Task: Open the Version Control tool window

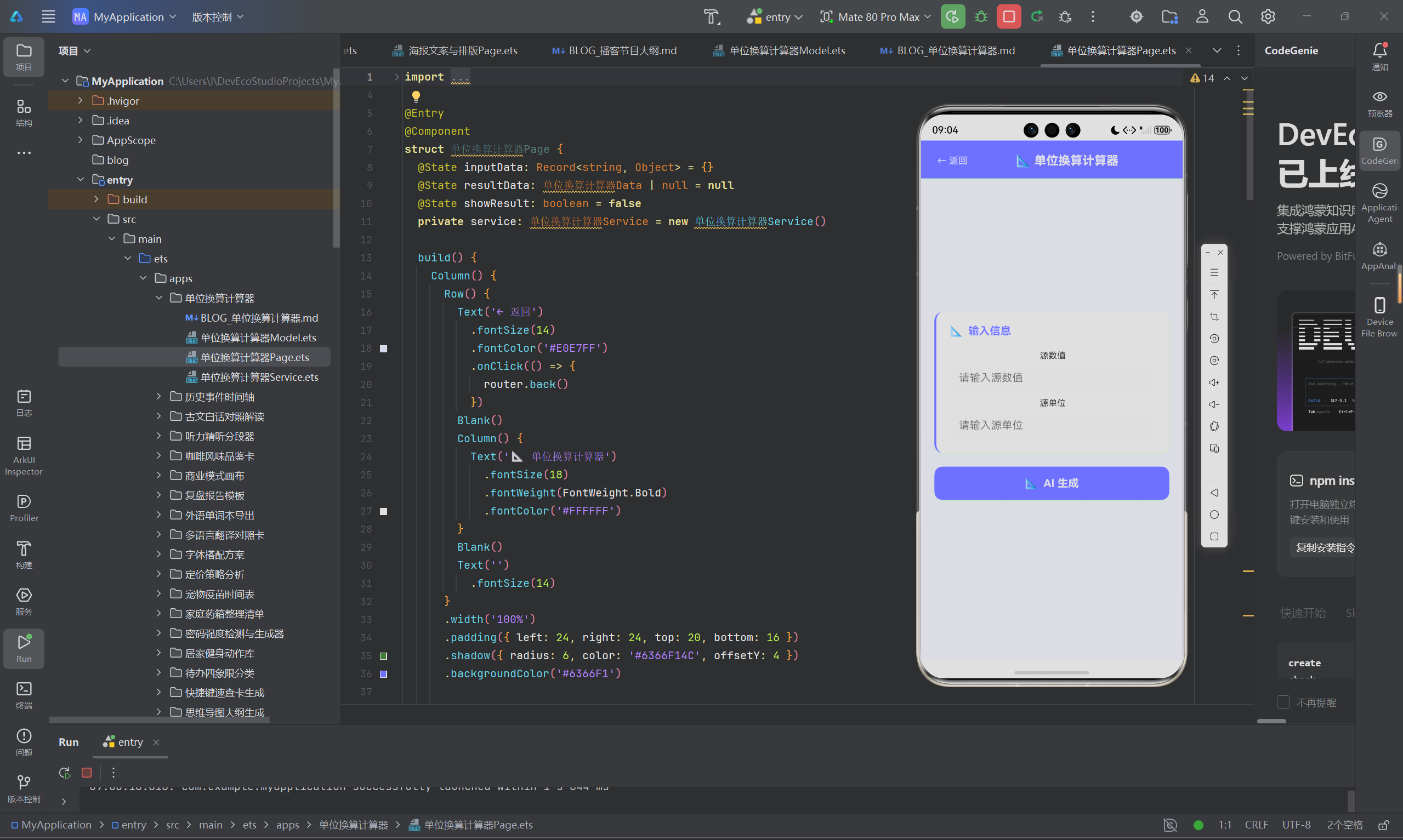Action: 24,788
